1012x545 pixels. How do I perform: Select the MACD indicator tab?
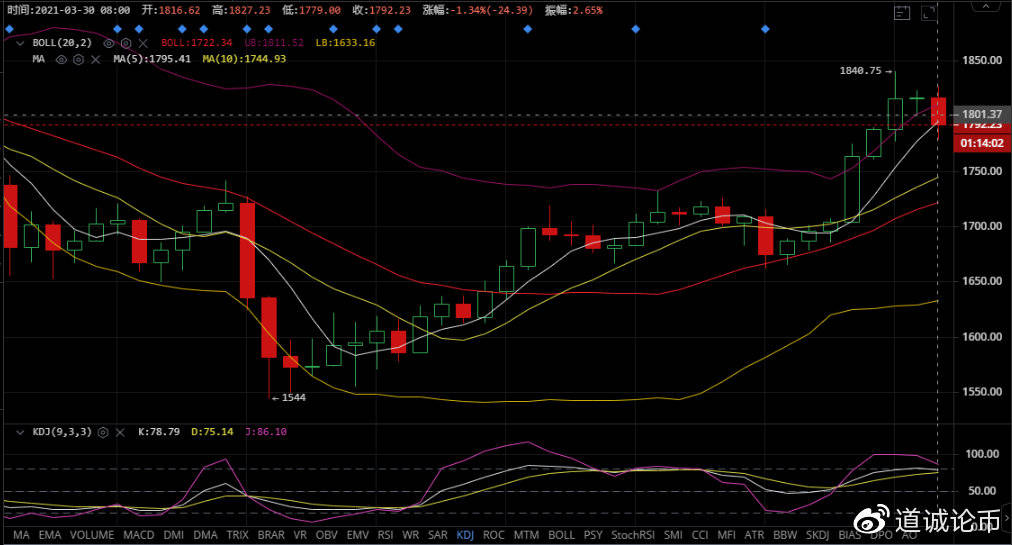click(138, 535)
